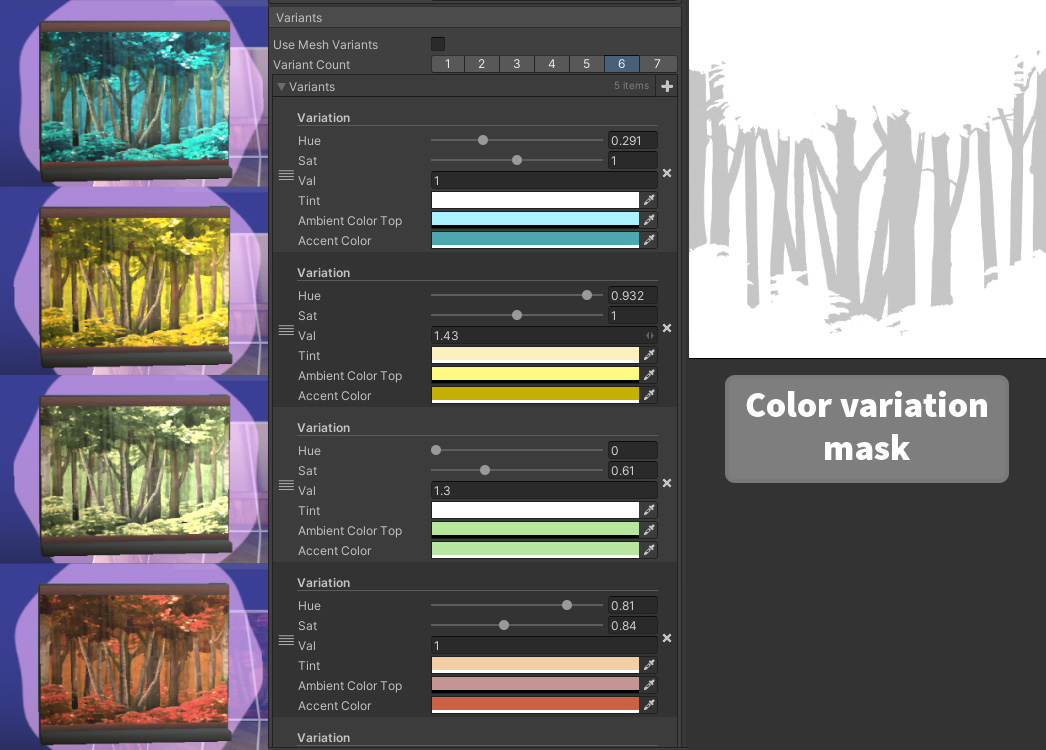Click the drag handle of the second variation
Image resolution: width=1046 pixels, height=750 pixels.
pos(286,330)
